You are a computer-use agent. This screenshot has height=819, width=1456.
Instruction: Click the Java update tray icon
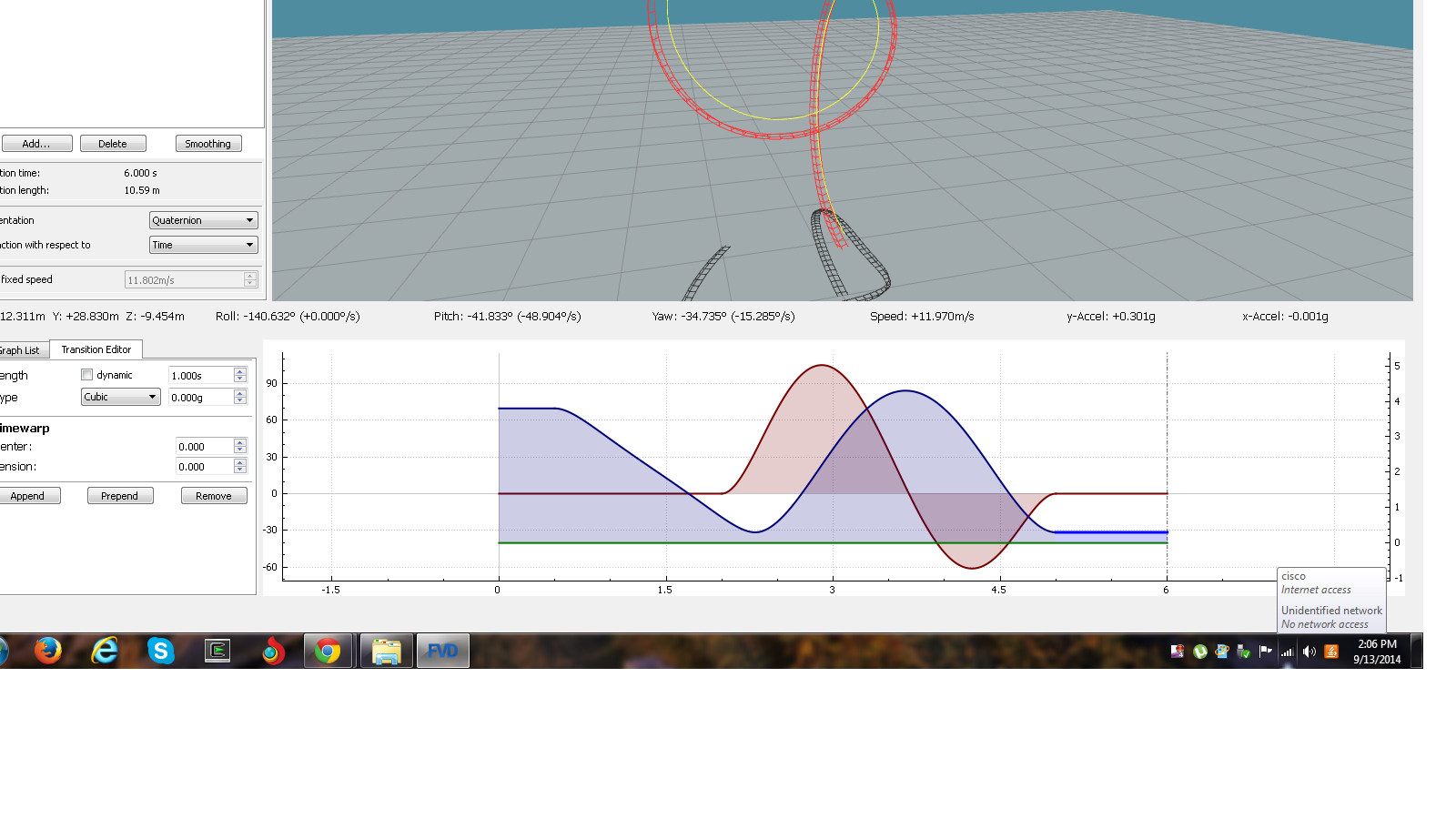(x=1331, y=652)
